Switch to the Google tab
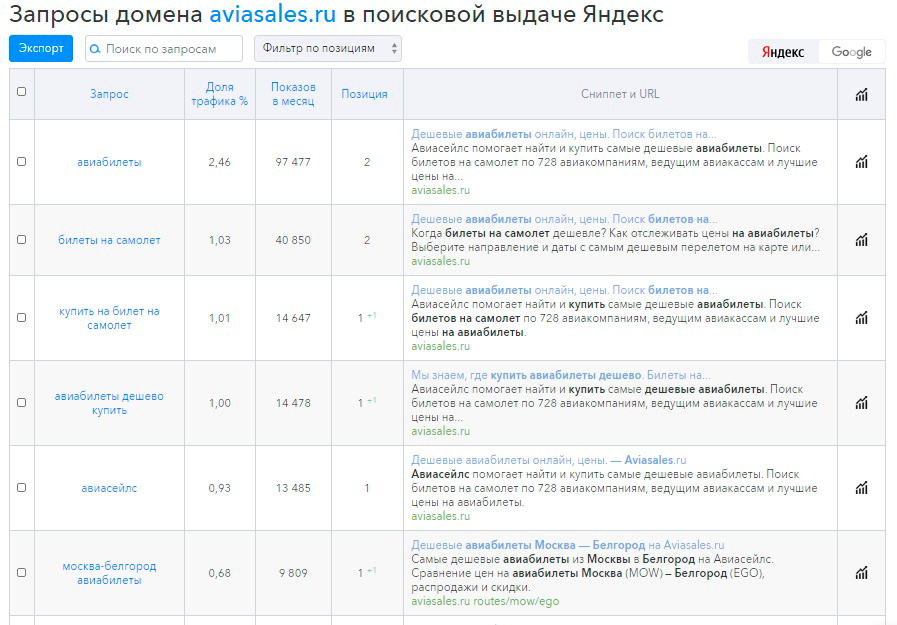The image size is (897, 625). pos(851,52)
